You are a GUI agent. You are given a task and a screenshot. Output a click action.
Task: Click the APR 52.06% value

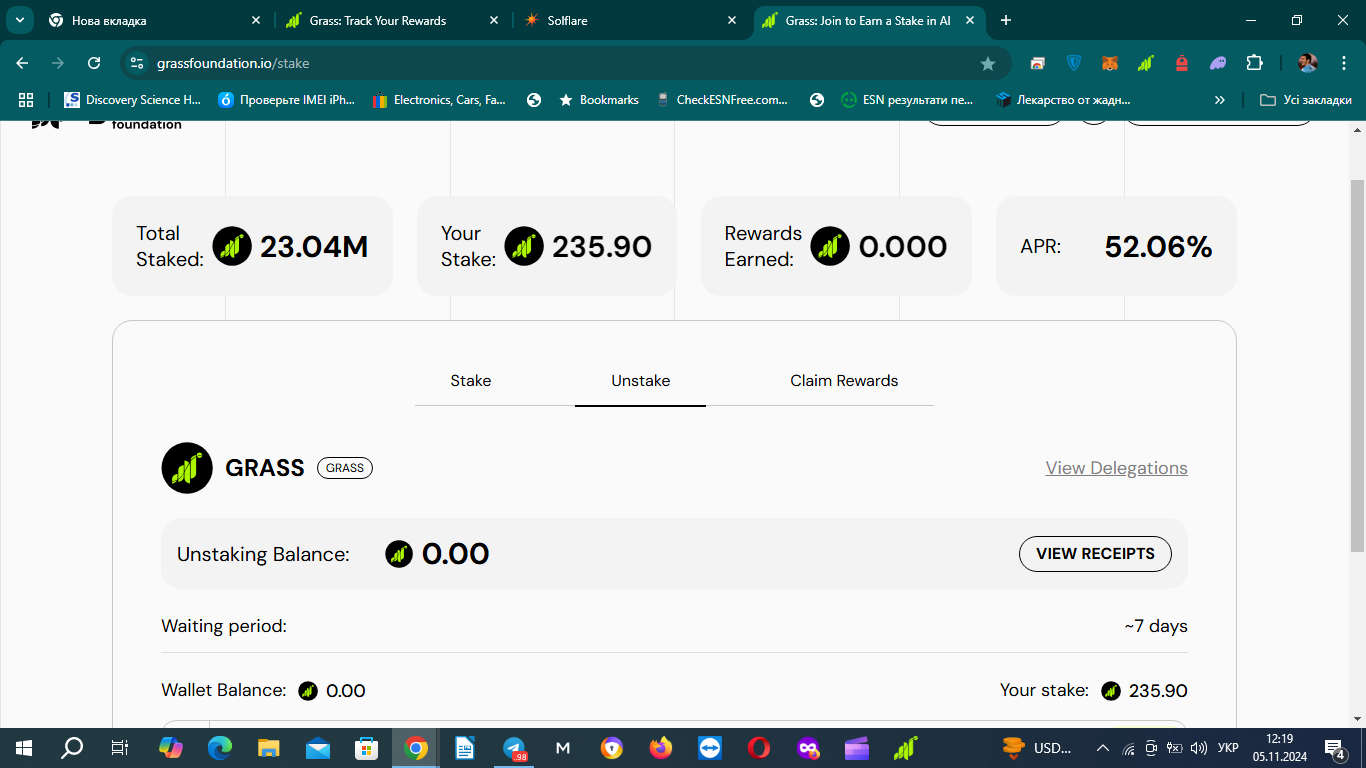pyautogui.click(x=1158, y=247)
